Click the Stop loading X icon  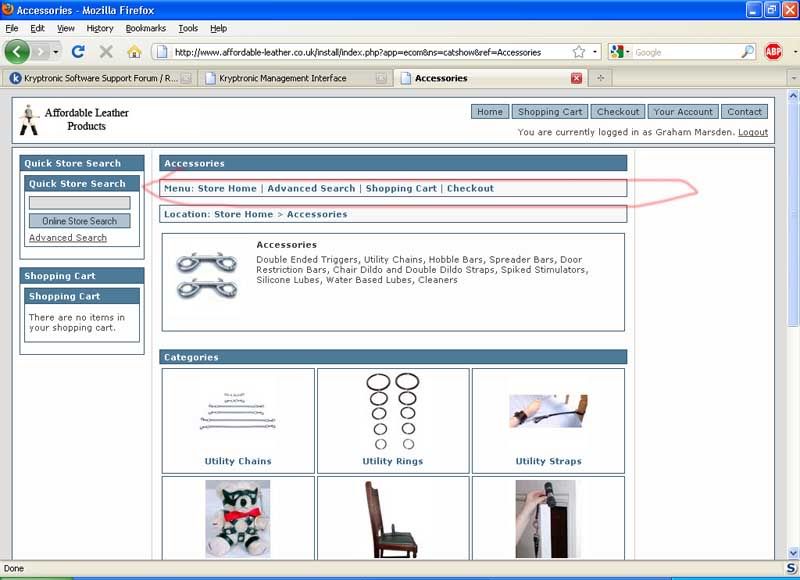coord(106,52)
